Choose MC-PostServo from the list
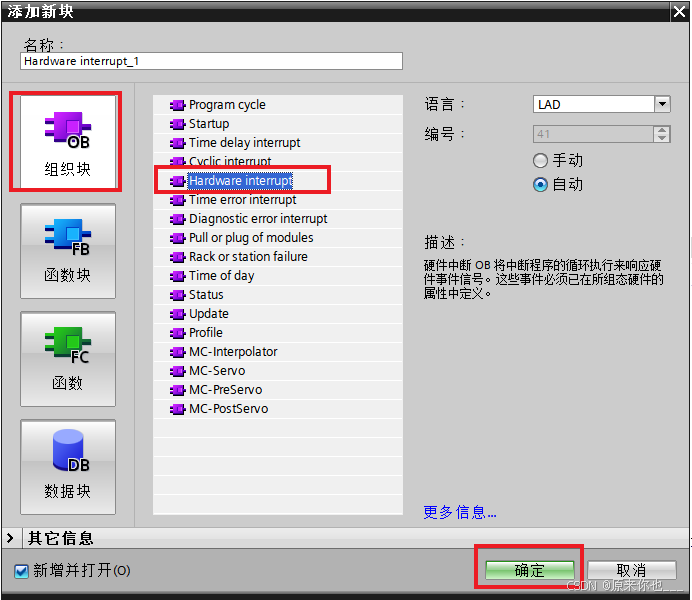This screenshot has height=600, width=692. [x=228, y=409]
